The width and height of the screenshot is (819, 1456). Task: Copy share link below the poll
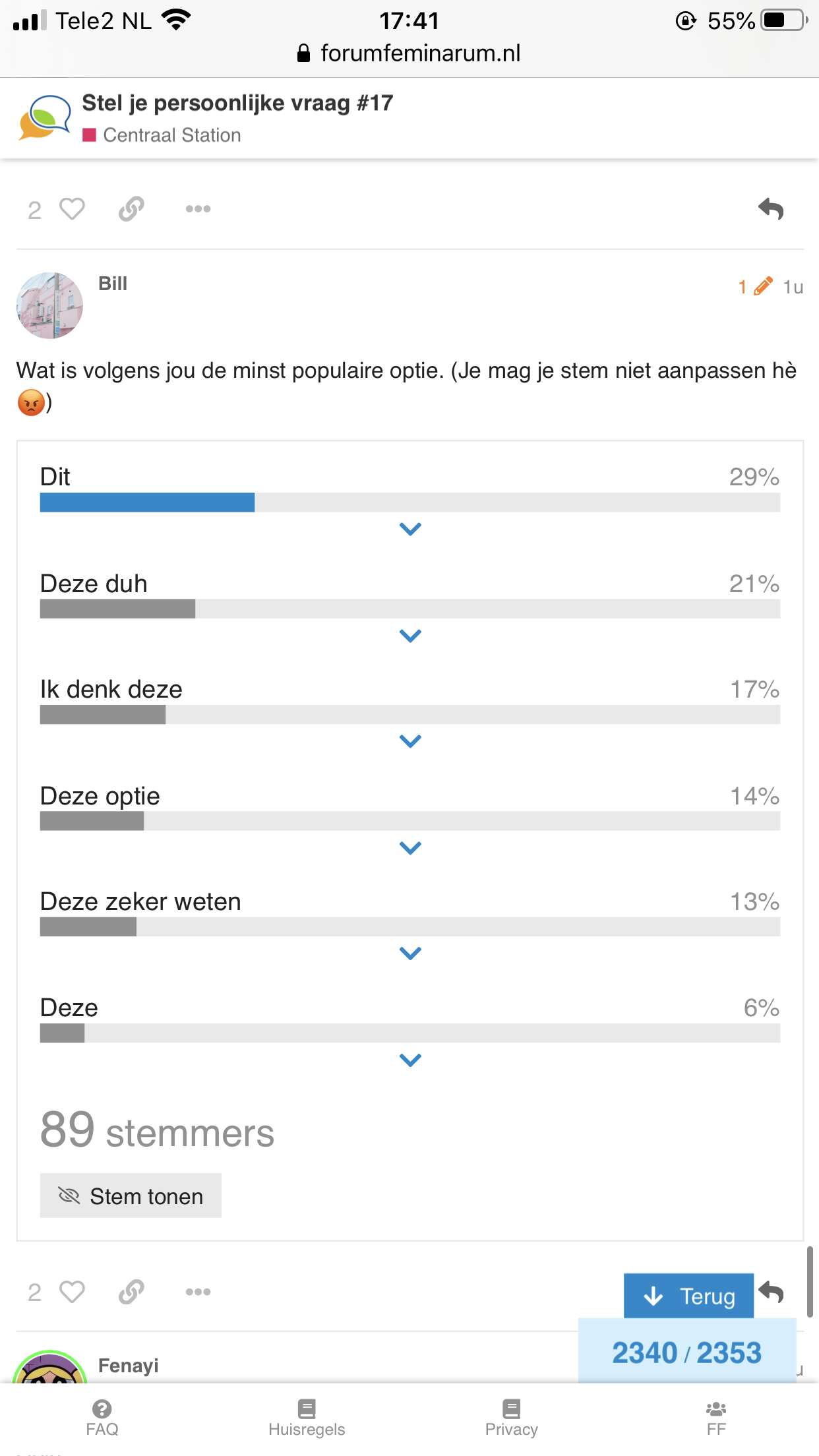[131, 1292]
